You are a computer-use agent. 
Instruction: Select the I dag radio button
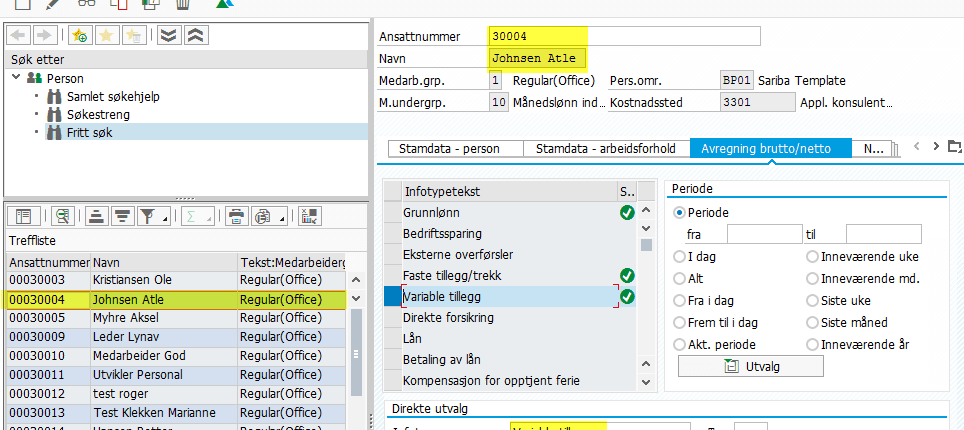tap(679, 257)
